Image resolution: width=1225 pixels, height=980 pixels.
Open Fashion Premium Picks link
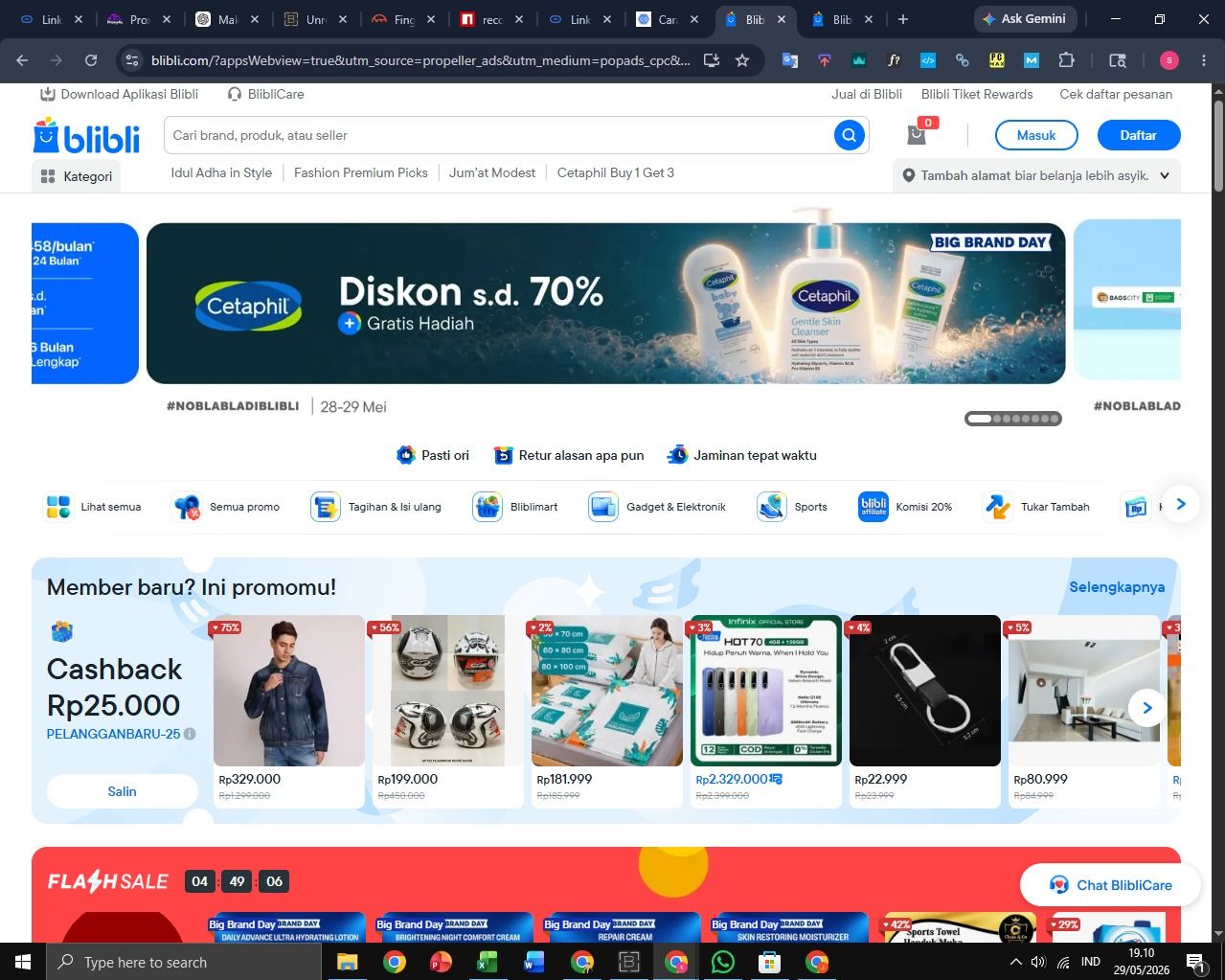[361, 172]
